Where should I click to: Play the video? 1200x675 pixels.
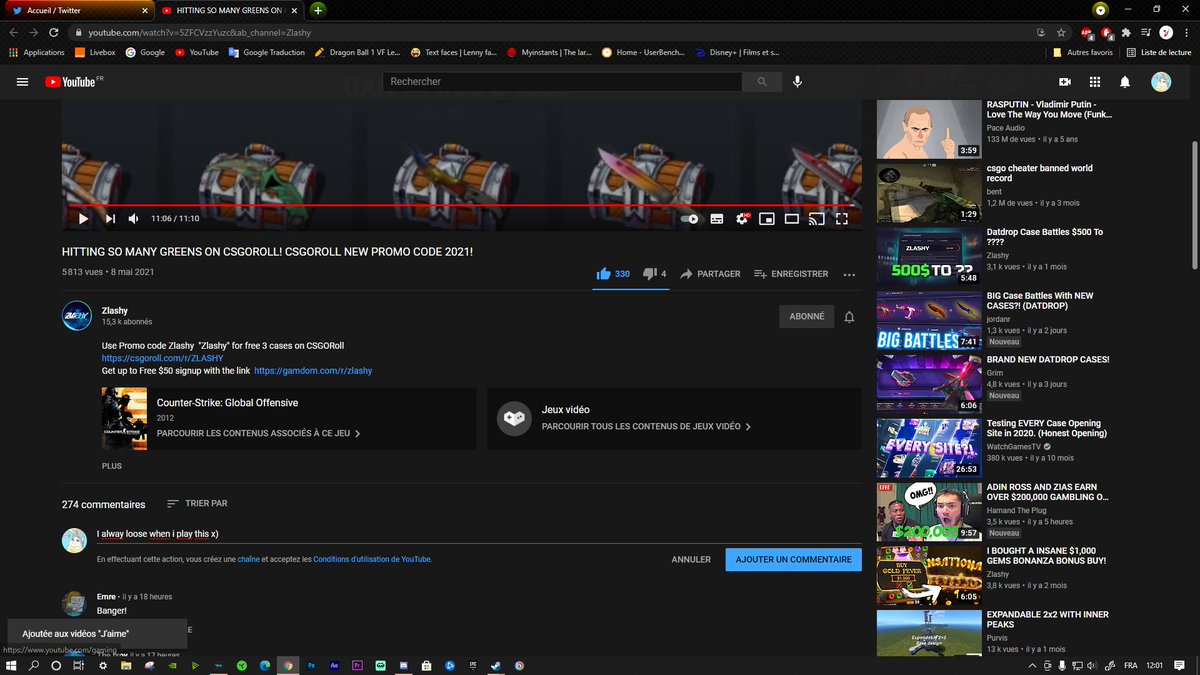pyautogui.click(x=83, y=218)
